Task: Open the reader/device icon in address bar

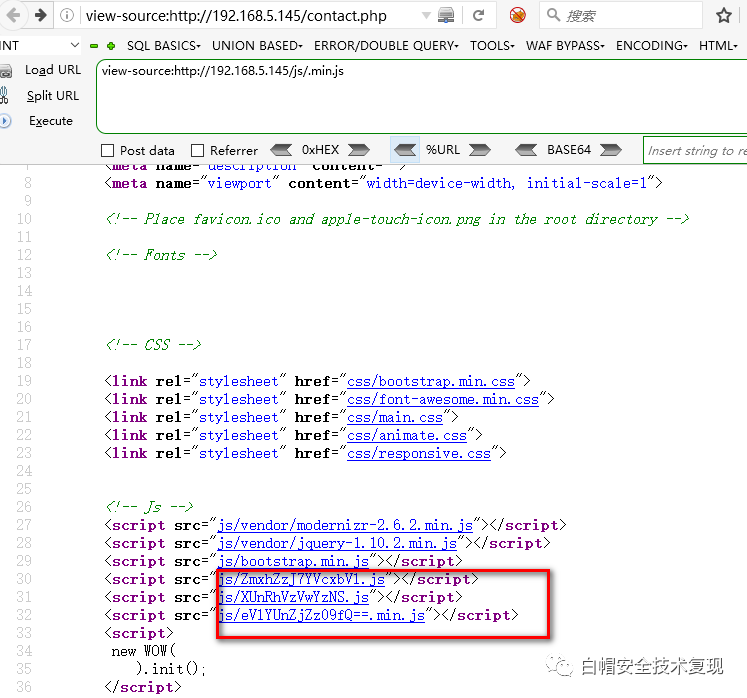Action: (446, 16)
